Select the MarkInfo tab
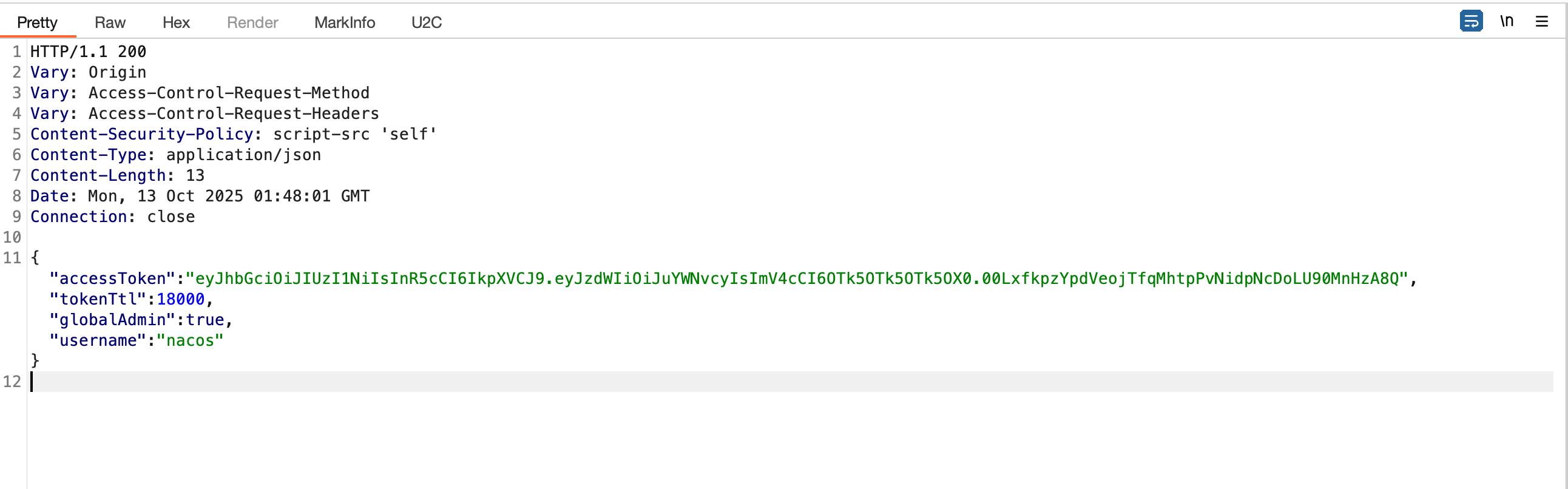 (345, 22)
